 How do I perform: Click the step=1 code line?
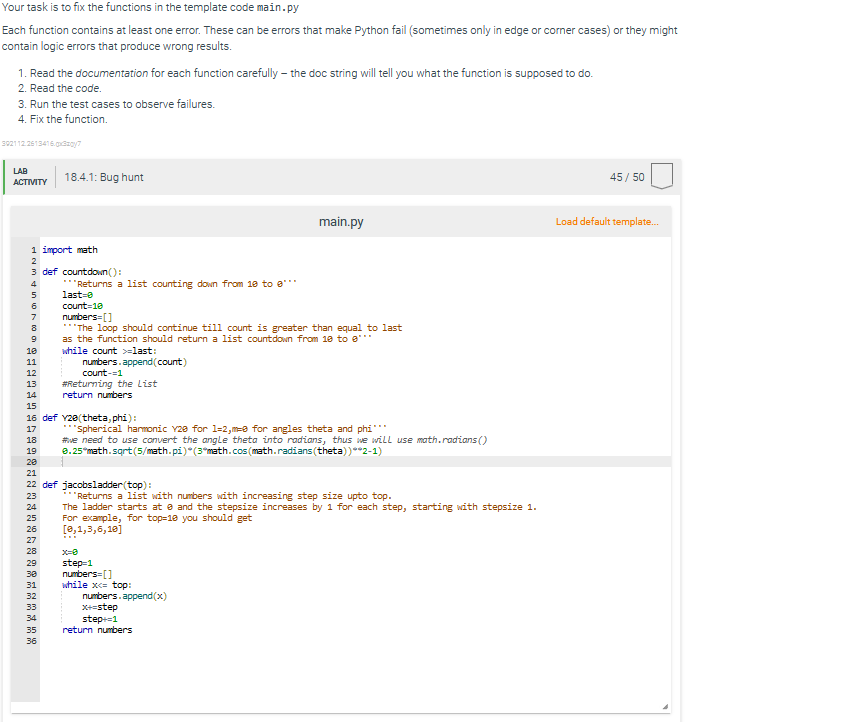click(78, 563)
